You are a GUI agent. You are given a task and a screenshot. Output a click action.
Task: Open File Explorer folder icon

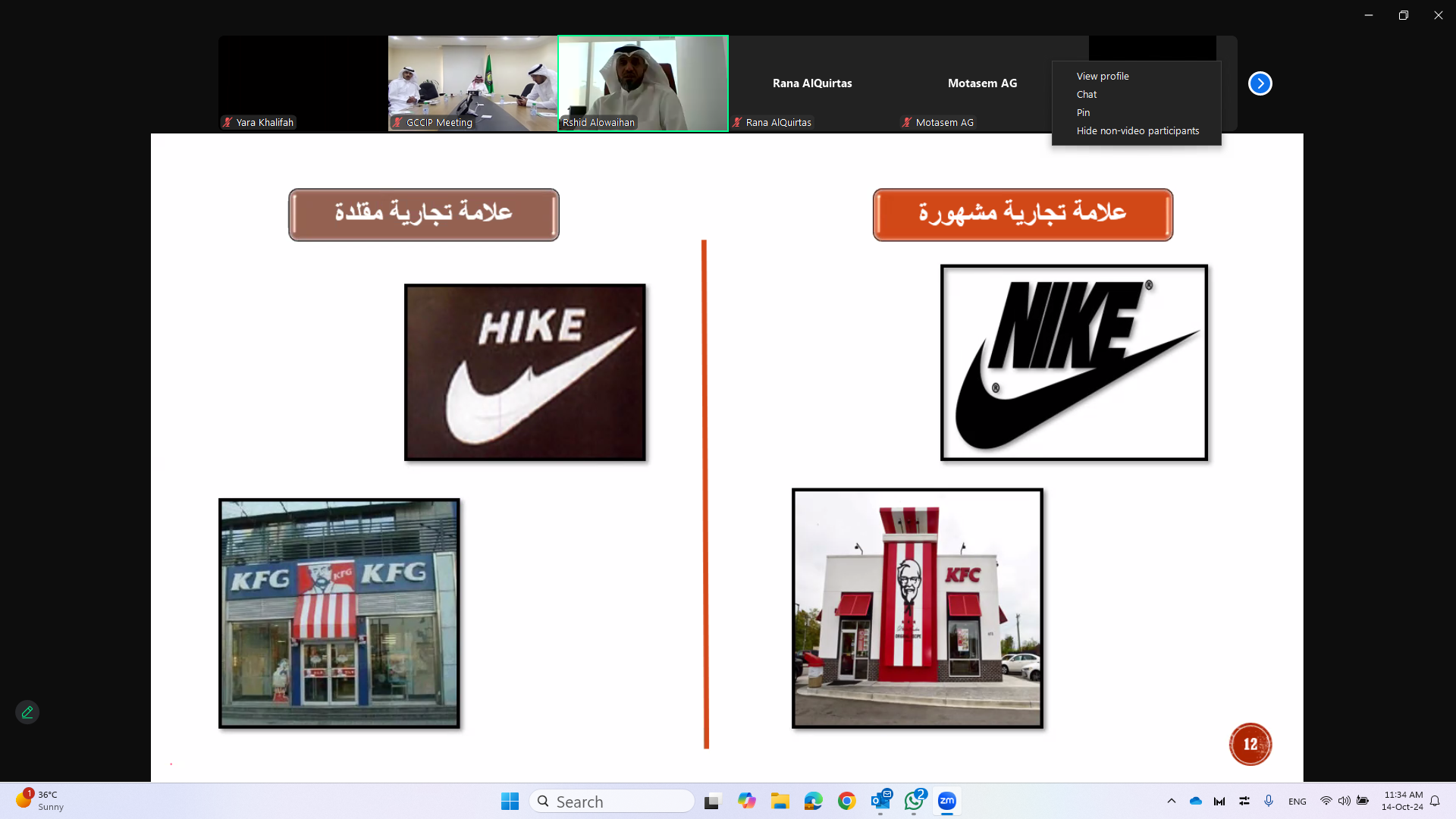point(780,801)
